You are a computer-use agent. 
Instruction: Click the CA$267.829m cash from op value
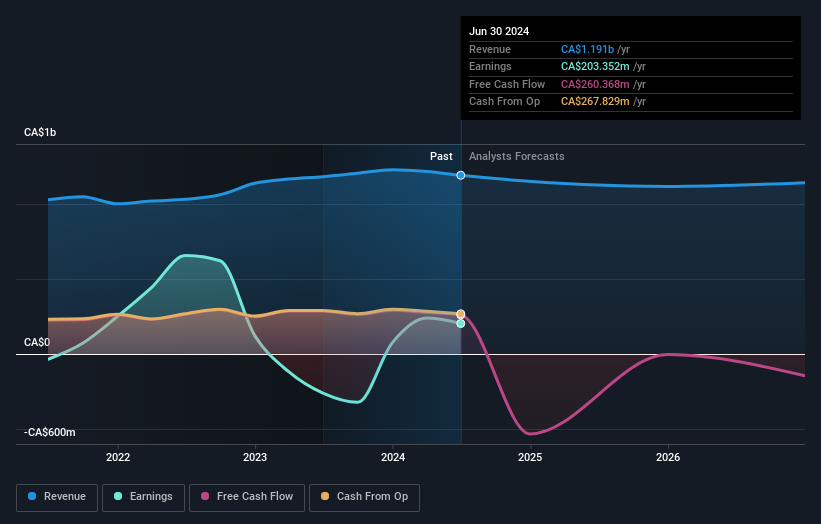click(595, 102)
